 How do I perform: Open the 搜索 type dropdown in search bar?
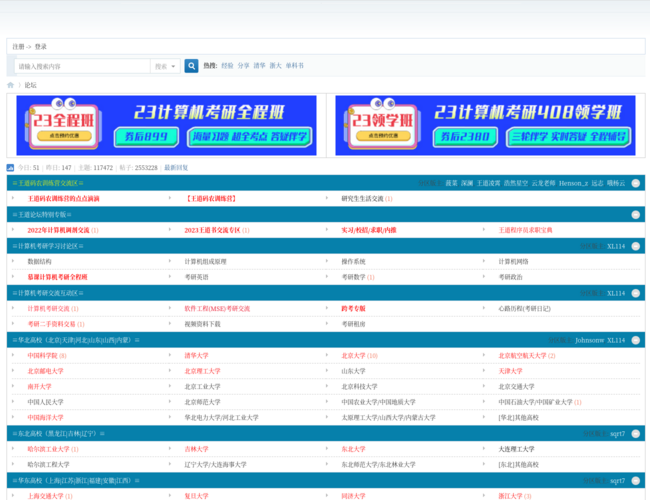pyautogui.click(x=163, y=66)
